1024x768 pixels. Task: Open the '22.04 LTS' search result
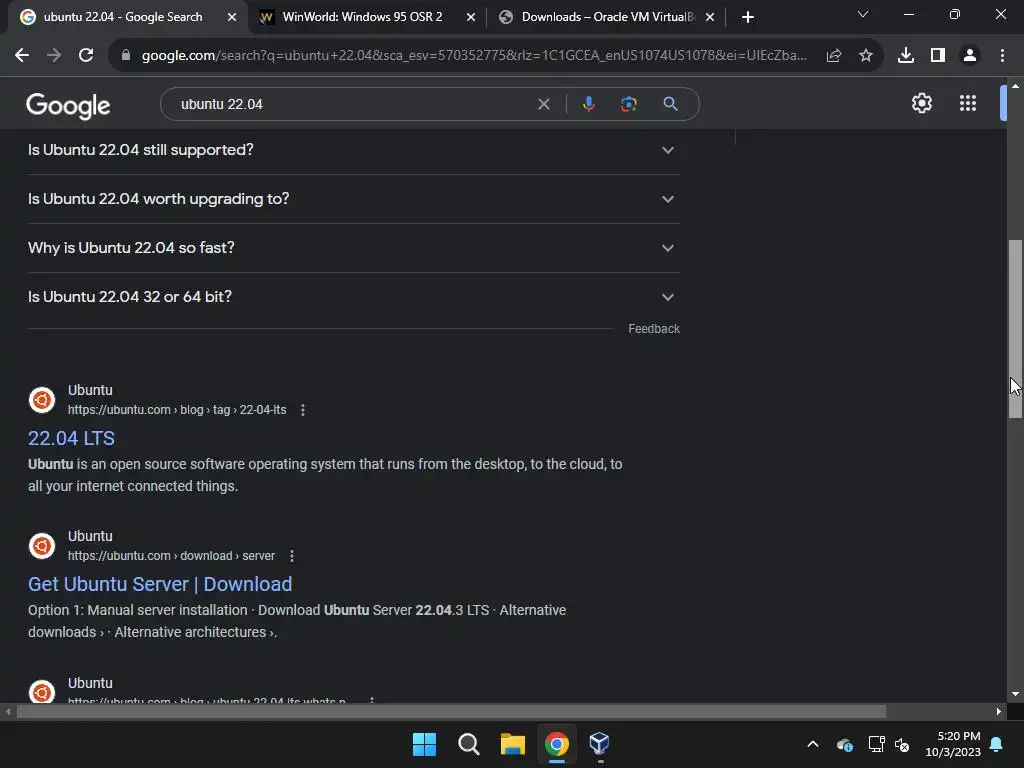click(71, 438)
